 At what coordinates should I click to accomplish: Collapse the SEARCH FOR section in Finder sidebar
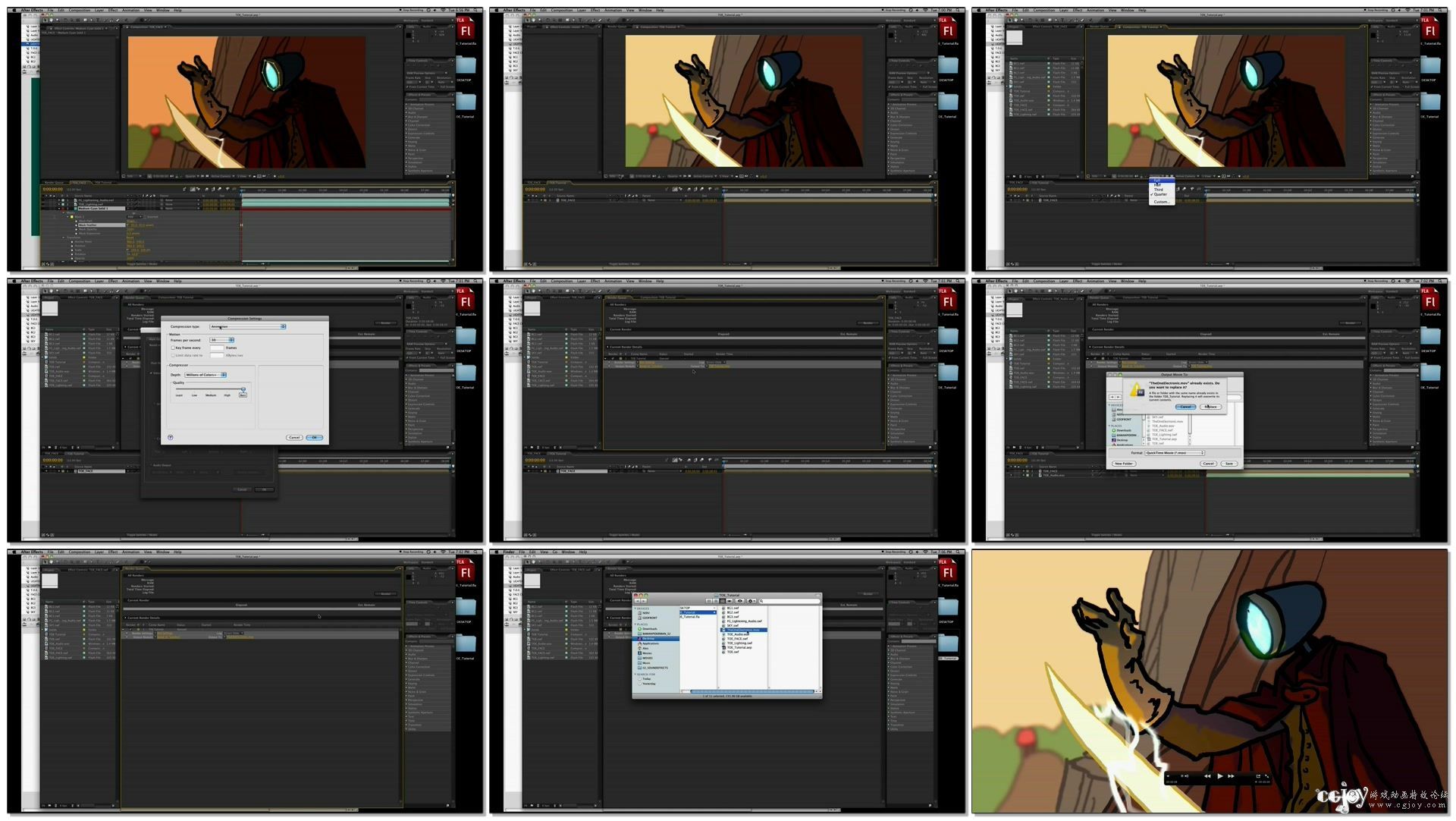(x=635, y=674)
